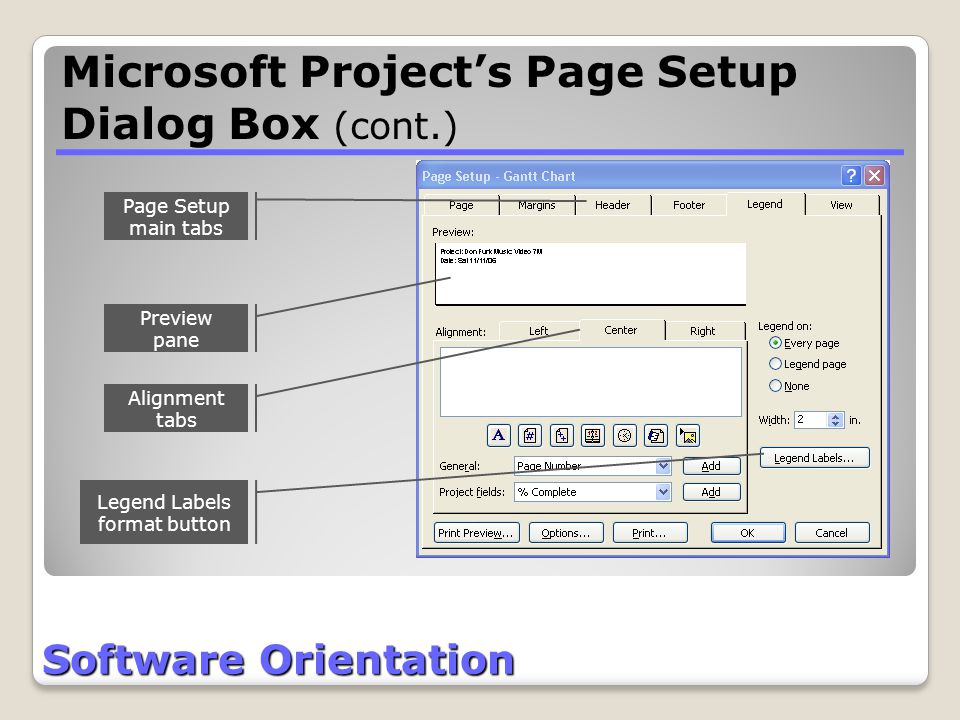Click the Insert File Name icon

[x=656, y=435]
